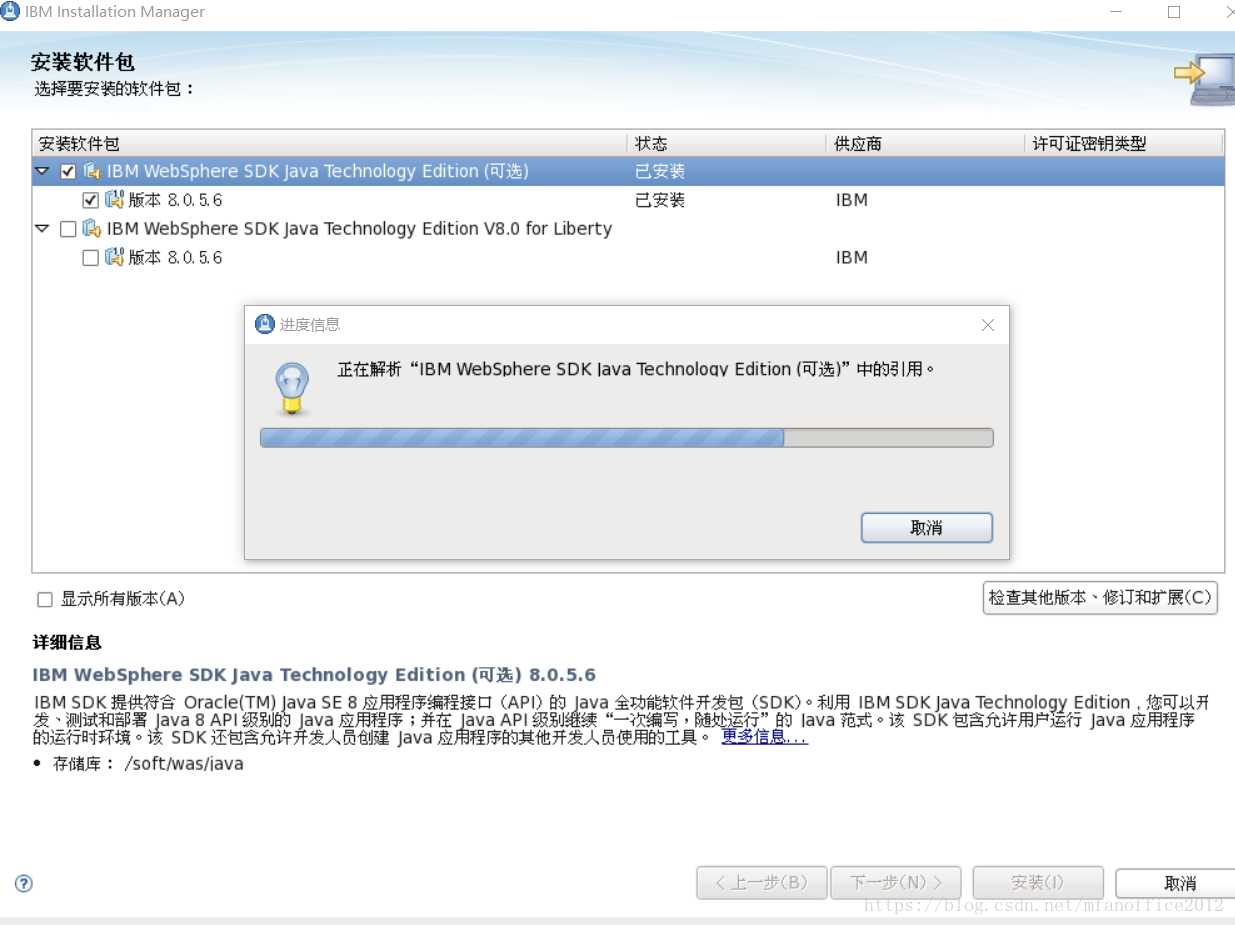Click the 安装(I) button
Viewport: 1235px width, 925px height.
tap(1038, 883)
